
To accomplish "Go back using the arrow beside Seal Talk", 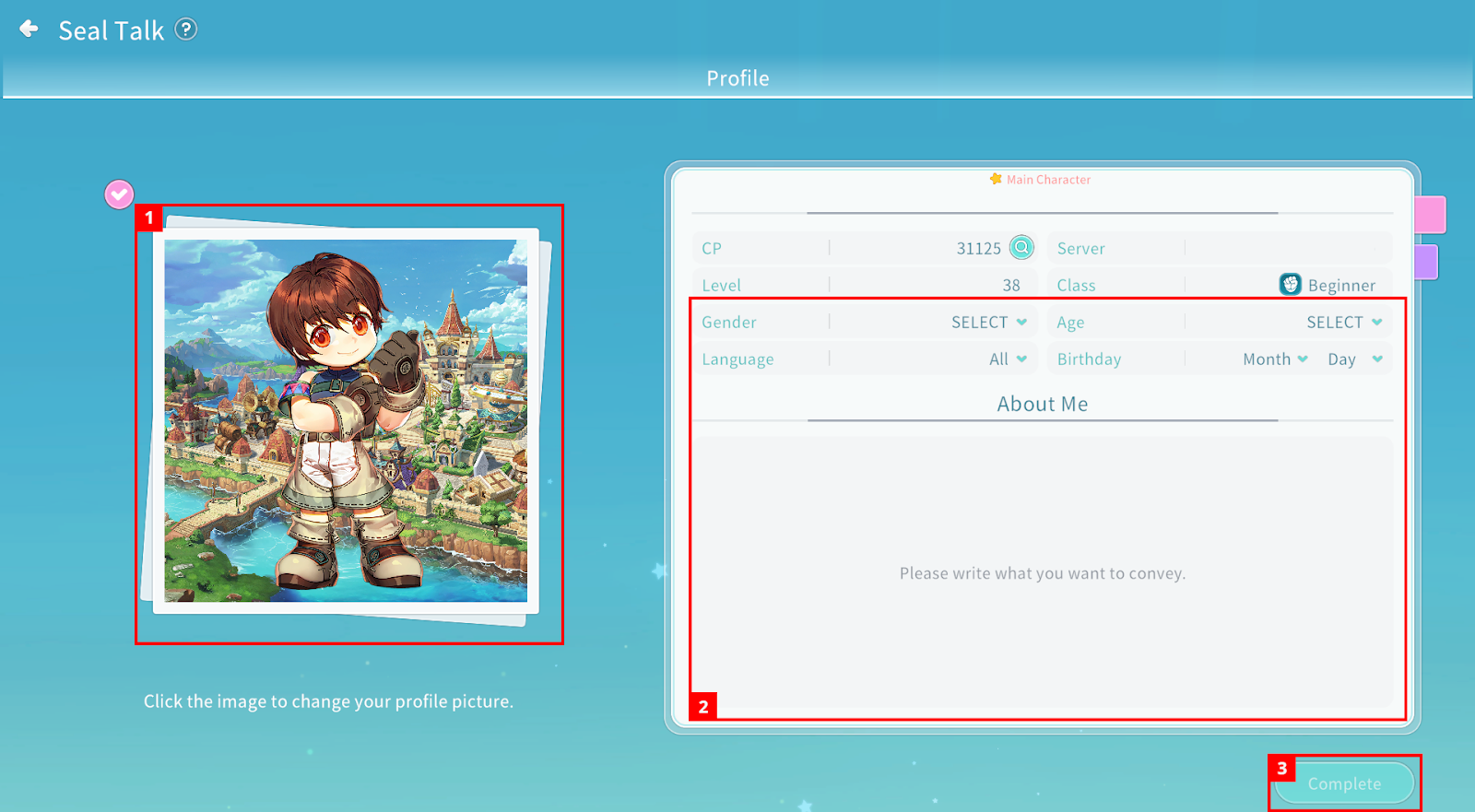I will [x=29, y=29].
